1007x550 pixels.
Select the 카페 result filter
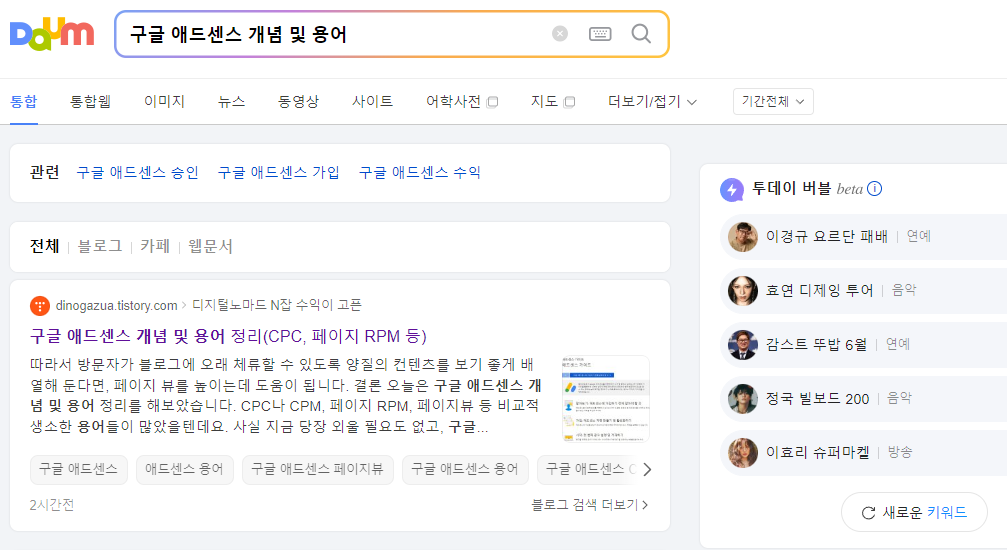click(155, 246)
